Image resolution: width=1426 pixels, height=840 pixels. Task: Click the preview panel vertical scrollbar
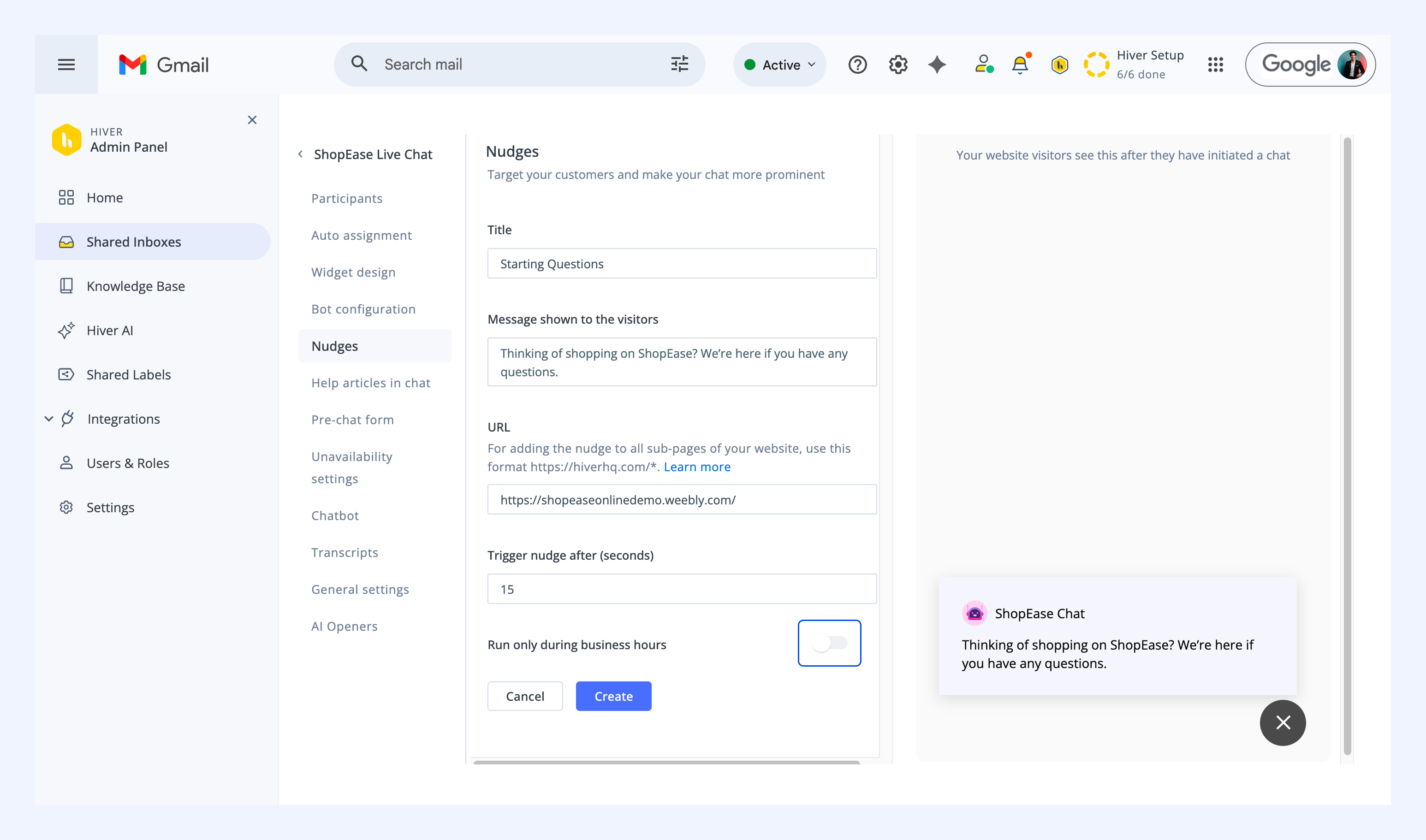click(1347, 446)
